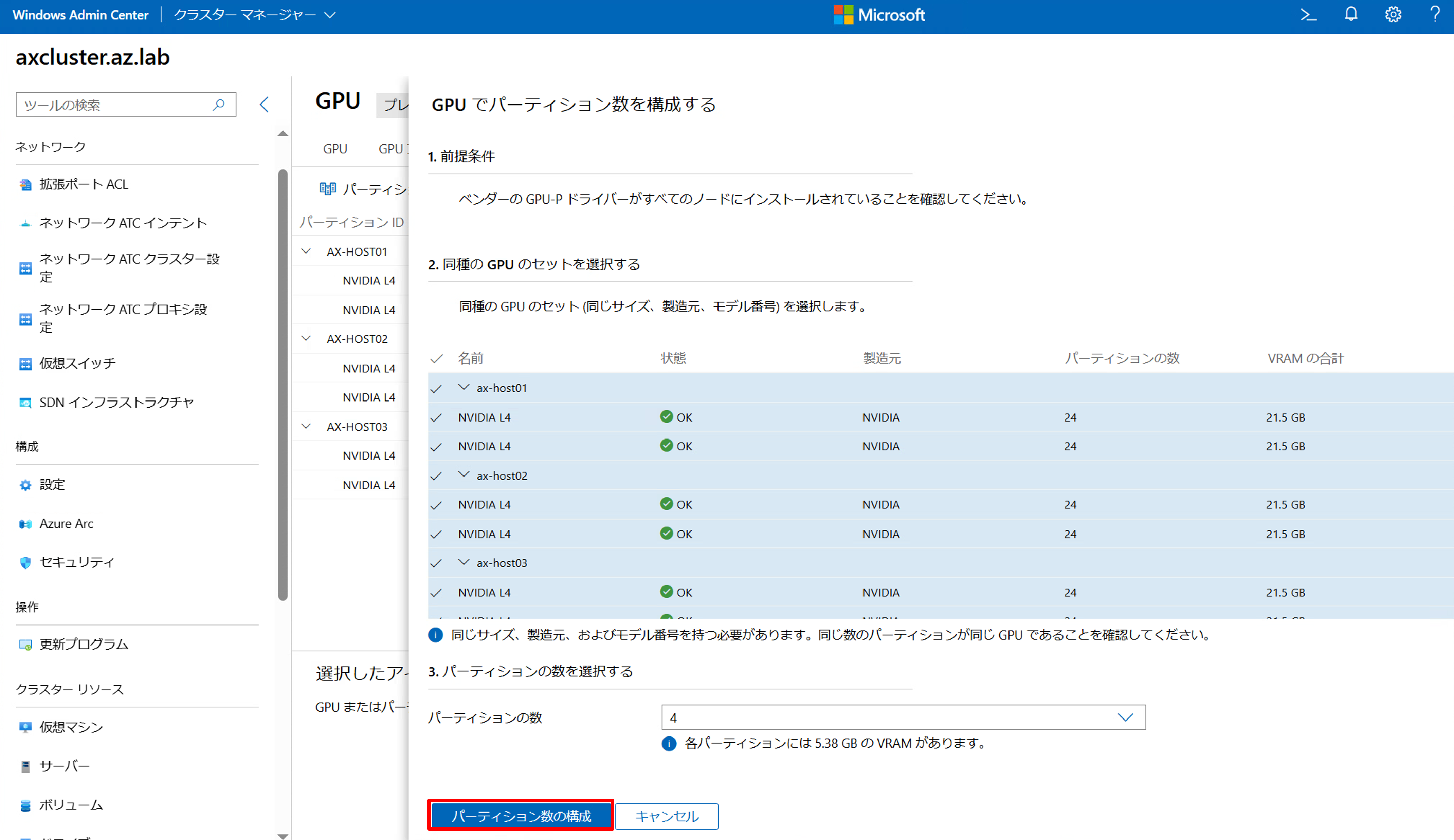Click the キャンセル button
The height and width of the screenshot is (840, 1454).
coord(667,816)
